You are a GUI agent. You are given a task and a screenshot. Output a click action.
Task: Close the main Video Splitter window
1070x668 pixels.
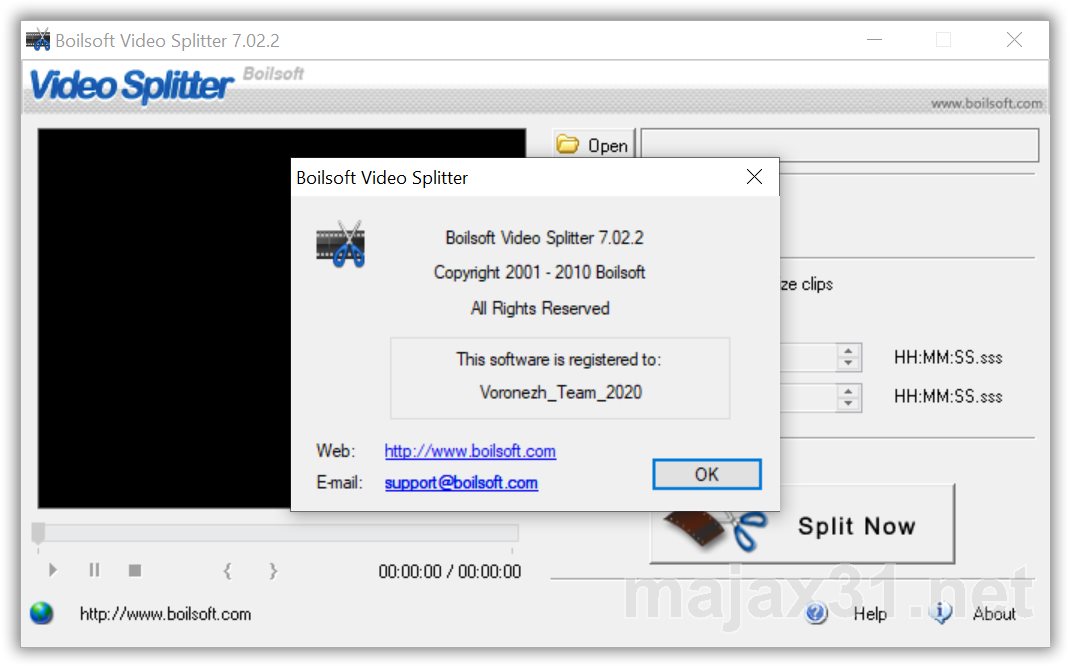[x=1014, y=40]
